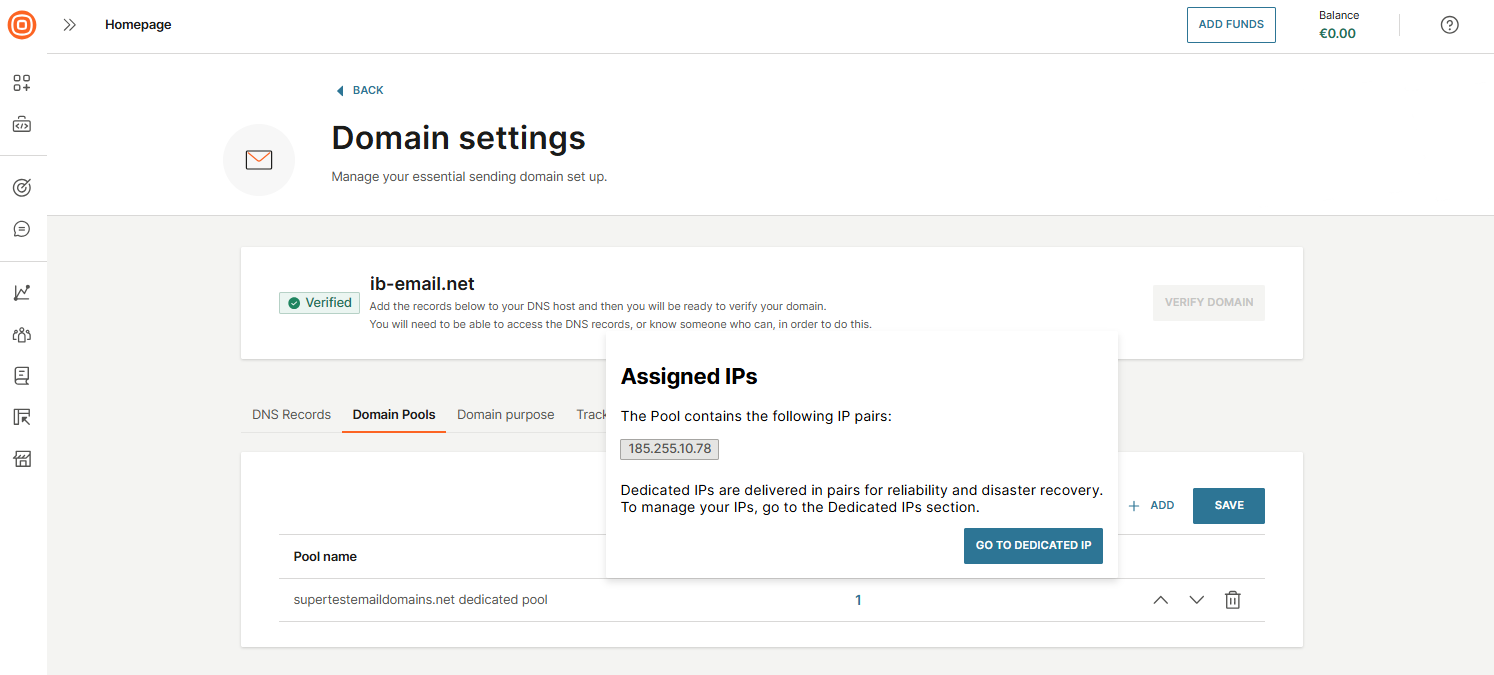The width and height of the screenshot is (1494, 675).
Task: Collapse the sidebar with the double chevron
Action: pos(68,25)
